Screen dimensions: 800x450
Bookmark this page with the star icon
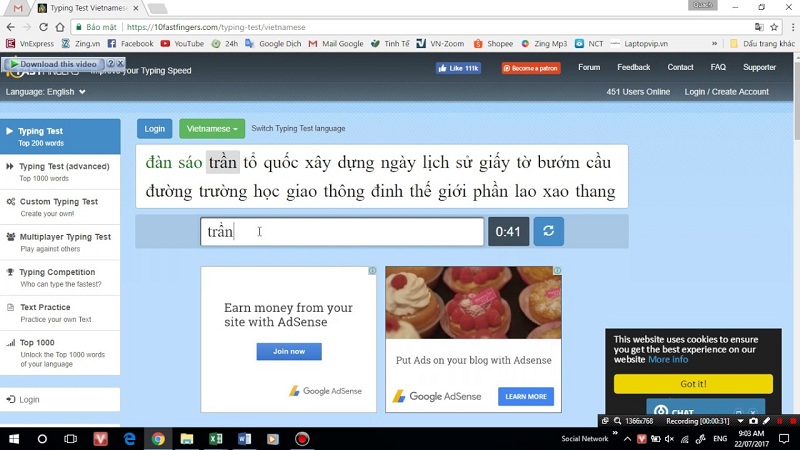tap(774, 27)
